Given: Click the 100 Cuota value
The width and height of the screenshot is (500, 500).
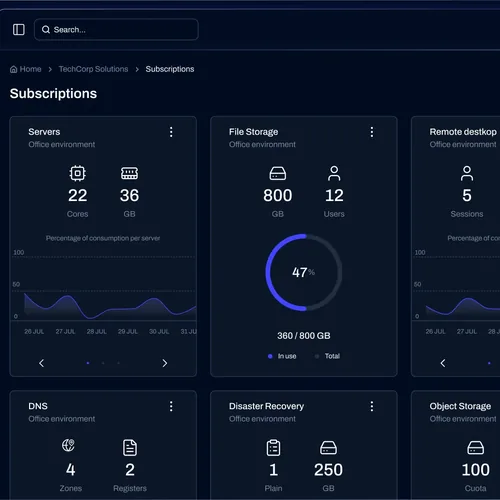Looking at the screenshot, I should 475,470.
